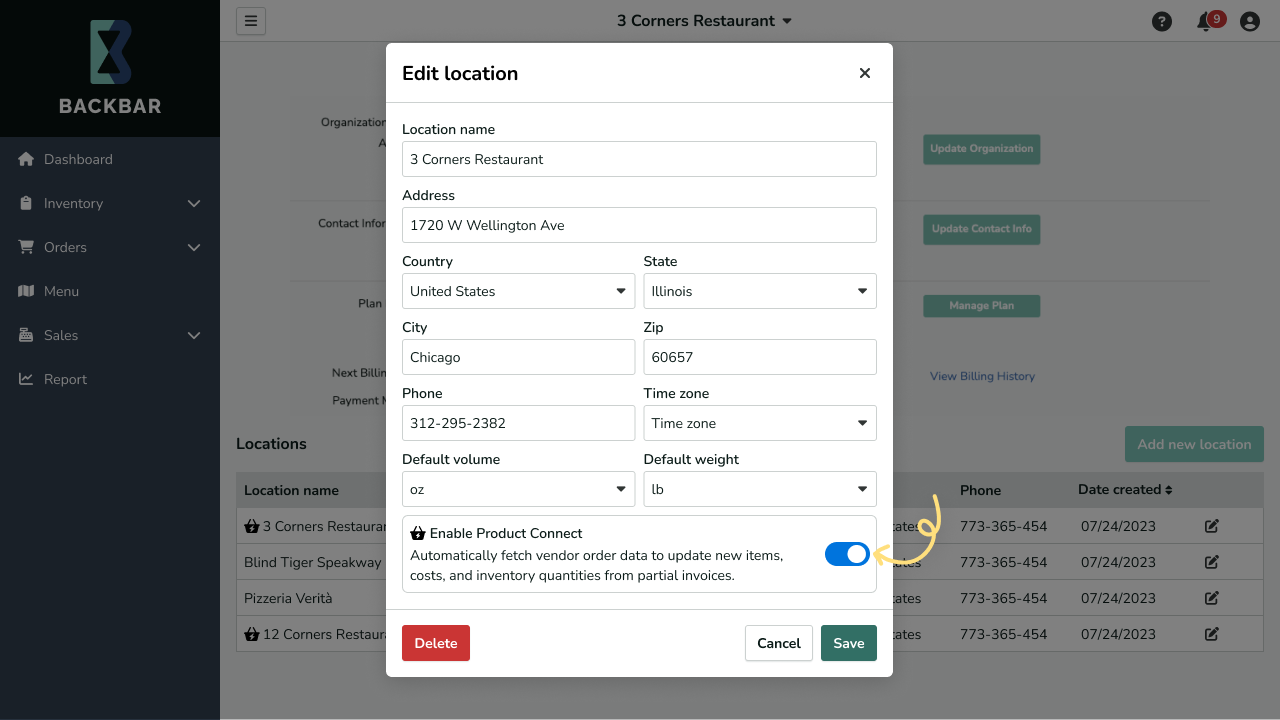Edit the Pizzeria Verità row
Viewport: 1280px width, 720px height.
(x=1212, y=598)
